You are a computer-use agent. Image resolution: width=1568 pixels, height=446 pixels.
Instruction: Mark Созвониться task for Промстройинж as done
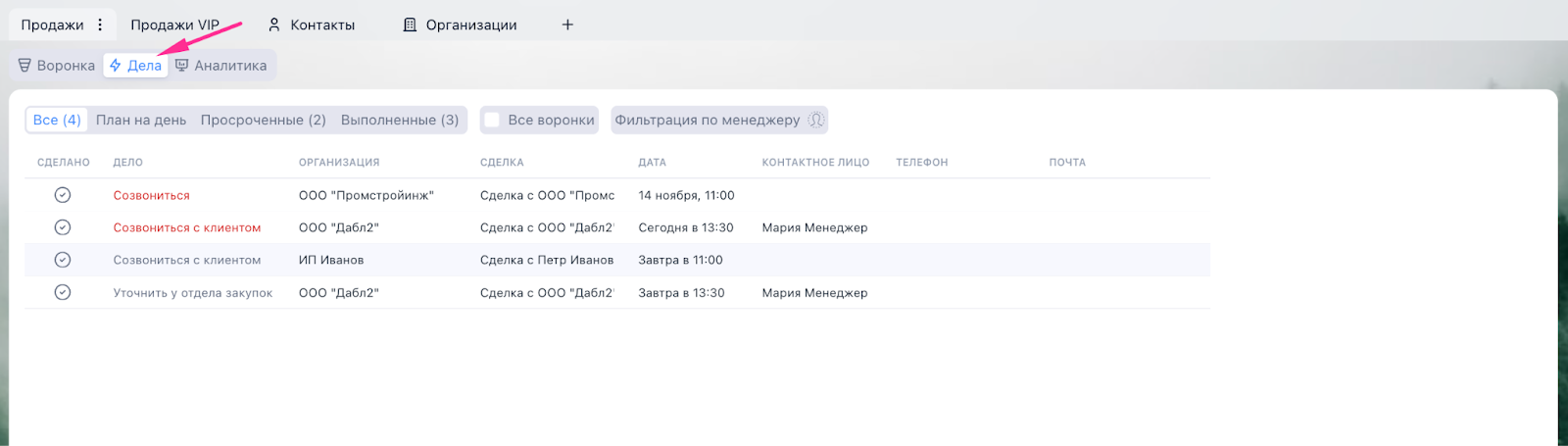tap(63, 195)
